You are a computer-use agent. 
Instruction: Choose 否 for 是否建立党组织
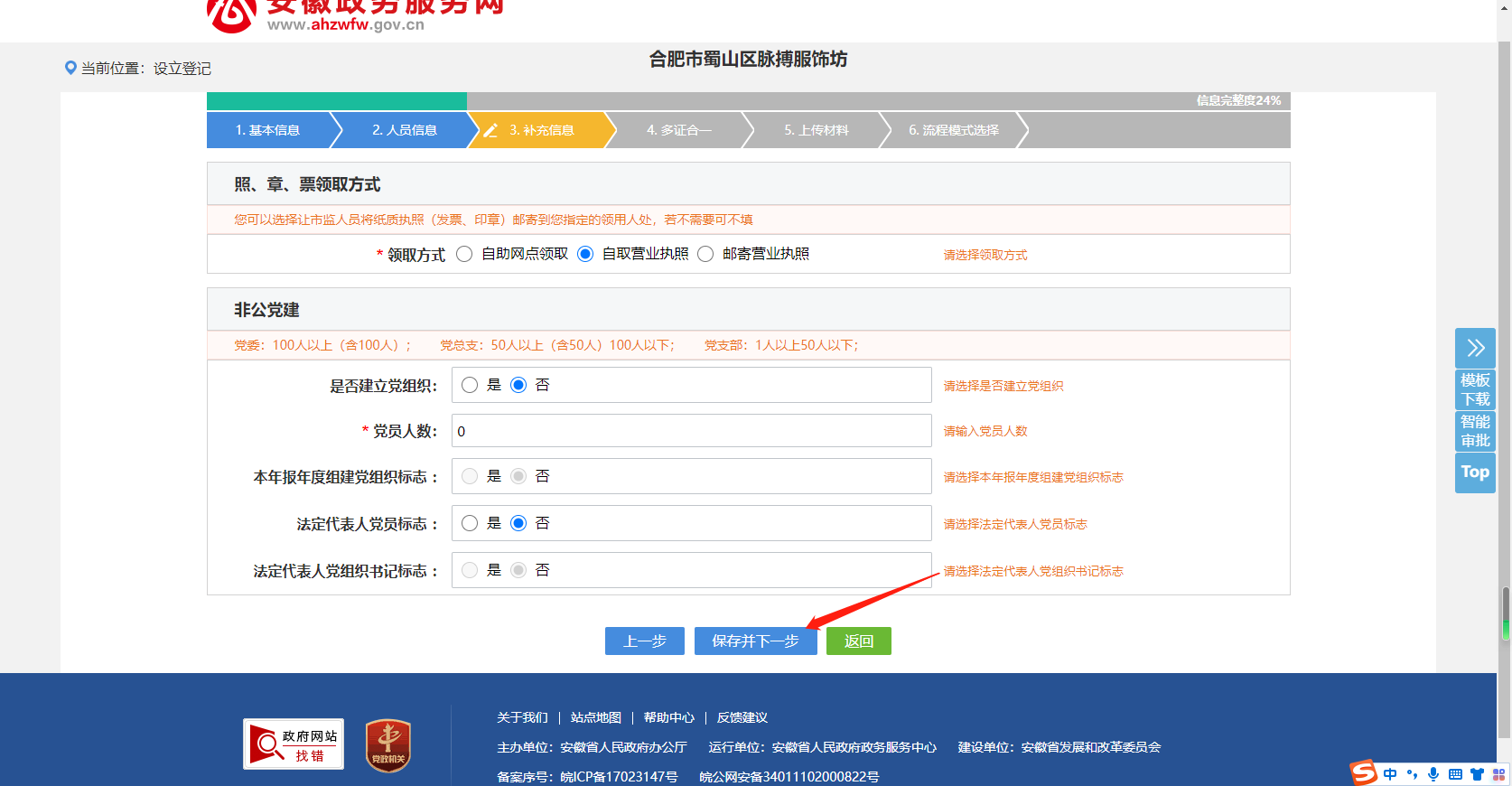click(518, 385)
